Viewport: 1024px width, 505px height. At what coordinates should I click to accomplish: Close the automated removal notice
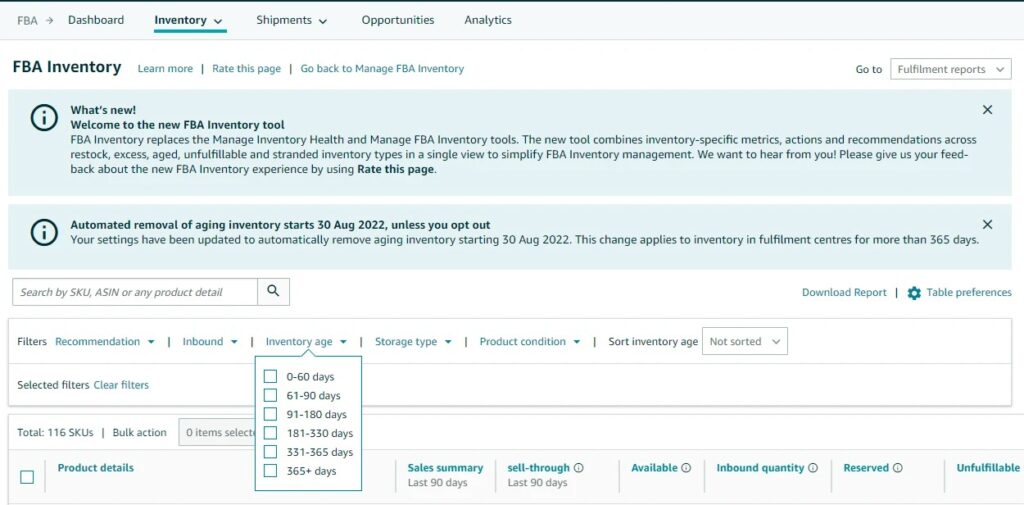point(987,225)
